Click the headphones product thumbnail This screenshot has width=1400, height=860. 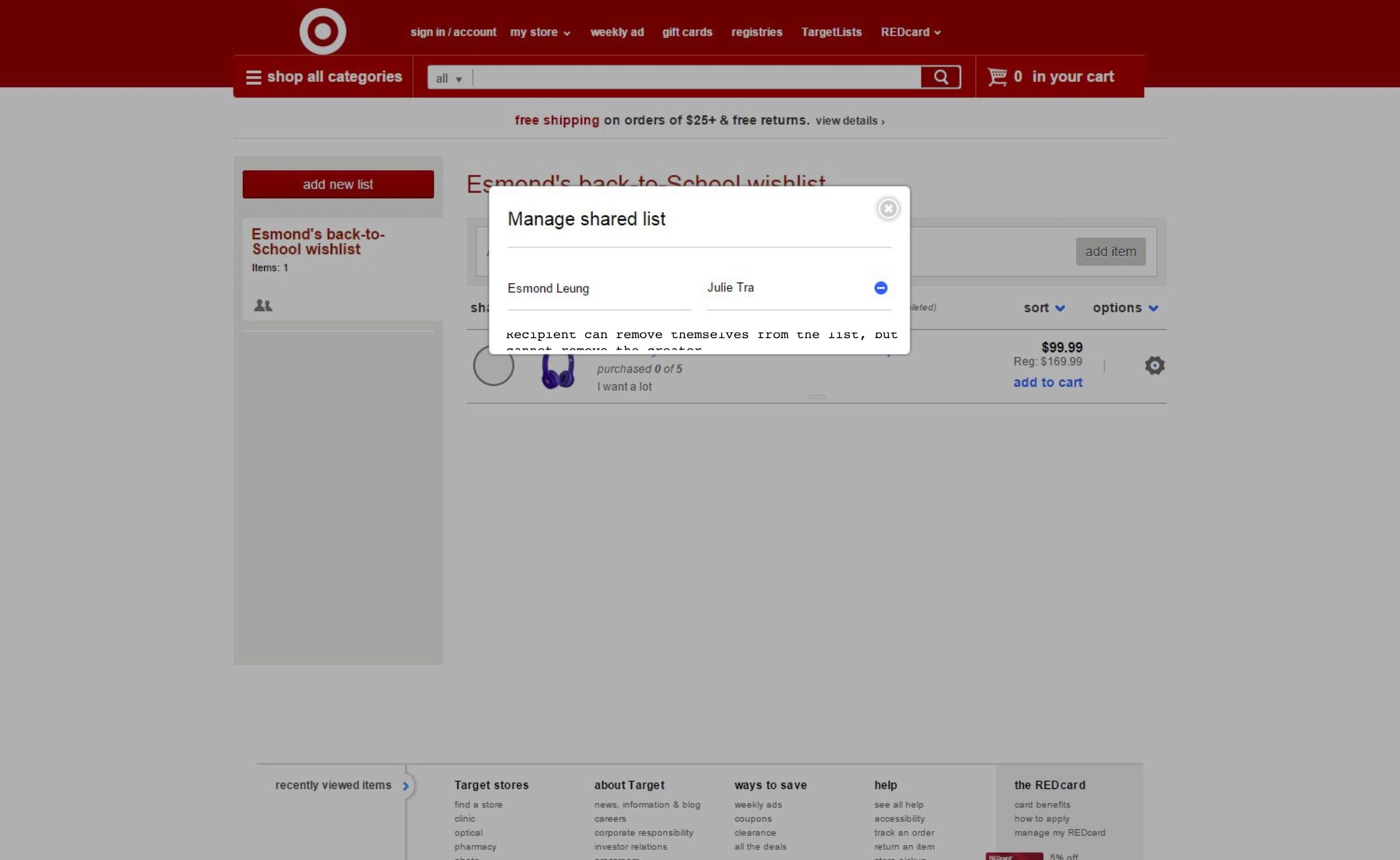pos(558,371)
